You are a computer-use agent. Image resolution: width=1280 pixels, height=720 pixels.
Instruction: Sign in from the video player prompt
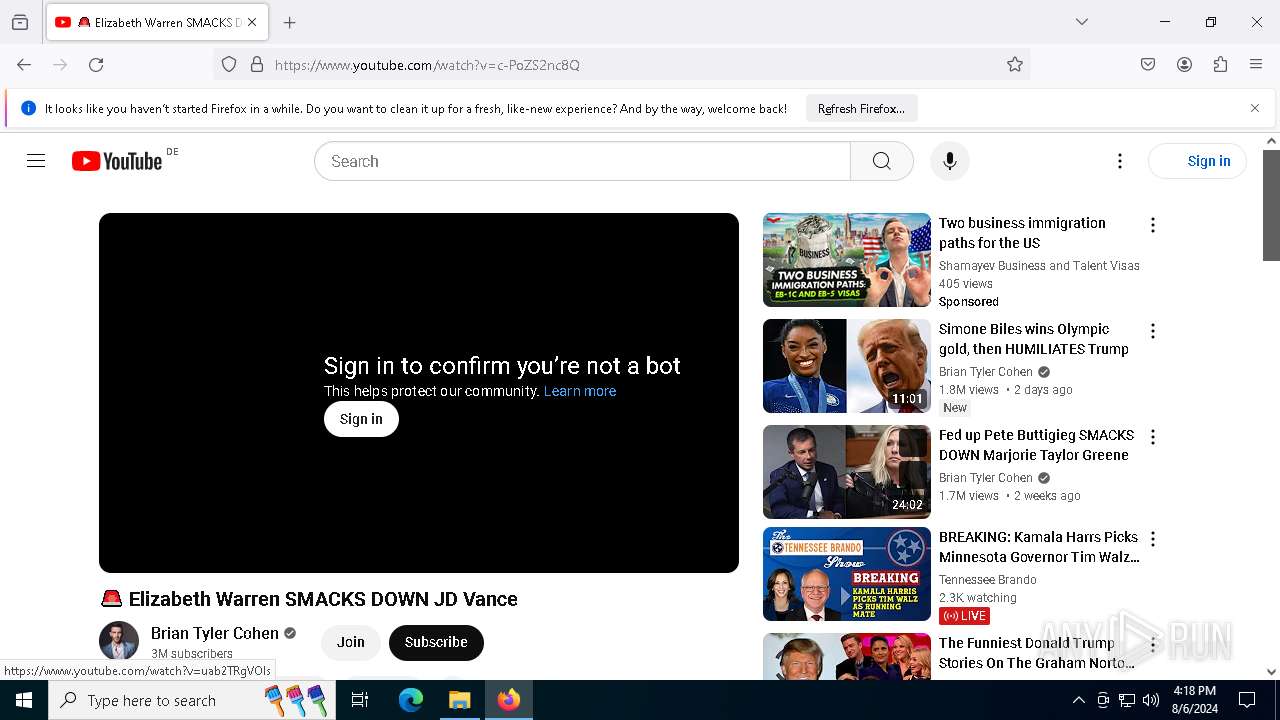click(x=361, y=419)
